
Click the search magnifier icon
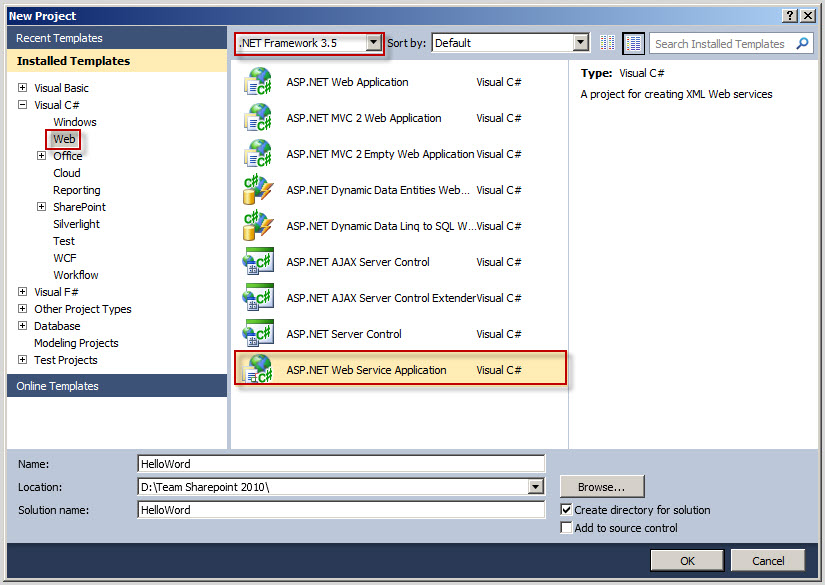[x=802, y=44]
